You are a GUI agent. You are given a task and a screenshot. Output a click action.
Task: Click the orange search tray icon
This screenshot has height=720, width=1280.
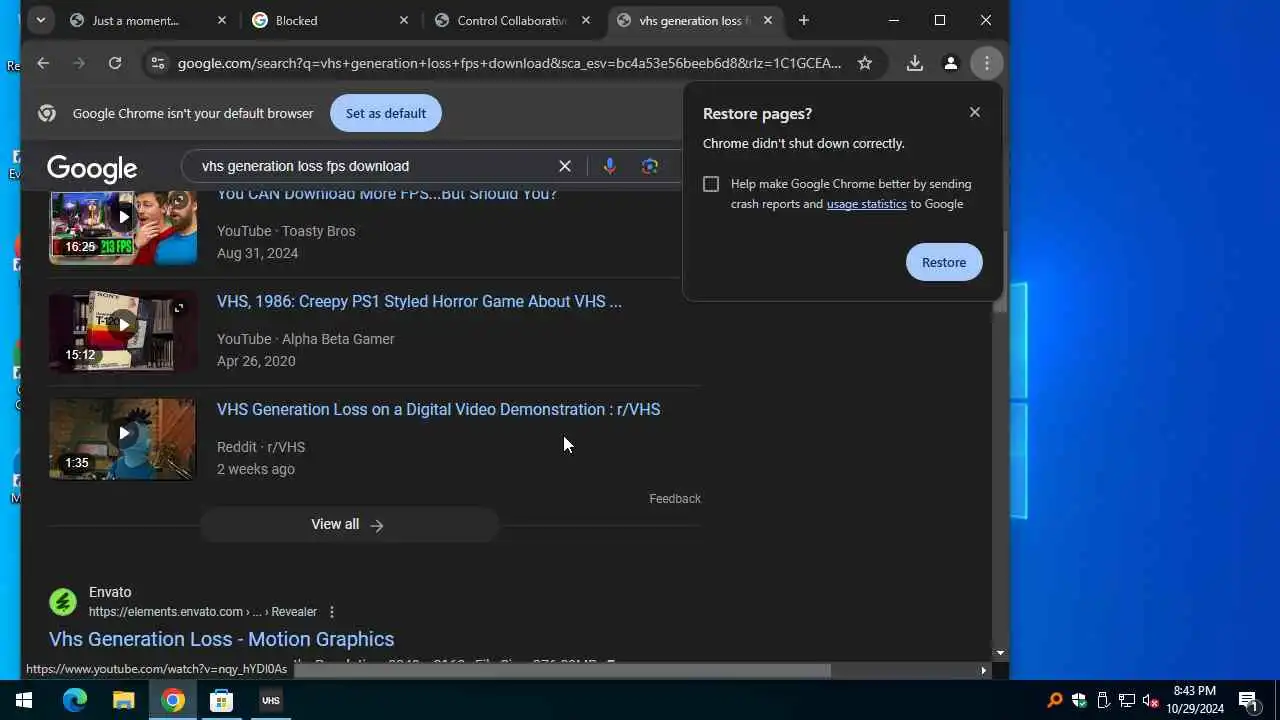(1054, 700)
